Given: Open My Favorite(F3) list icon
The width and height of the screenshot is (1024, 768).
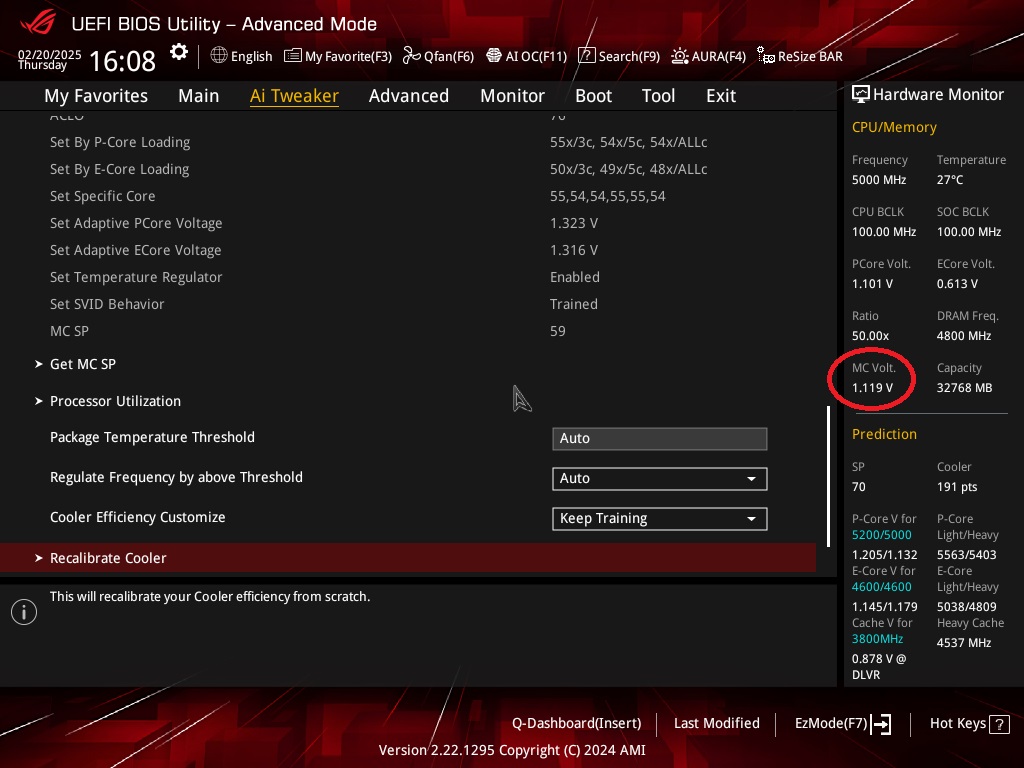Looking at the screenshot, I should point(293,56).
